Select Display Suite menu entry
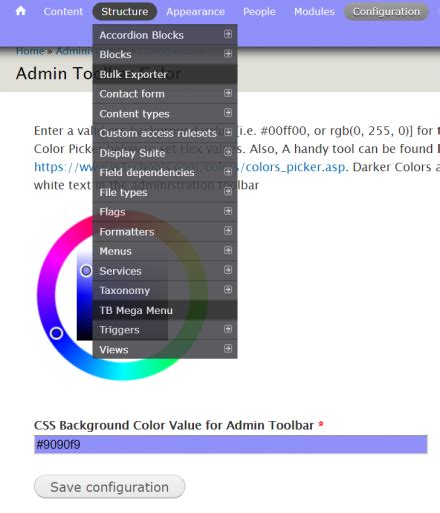Screen dimensions: 440x513 (x=165, y=153)
